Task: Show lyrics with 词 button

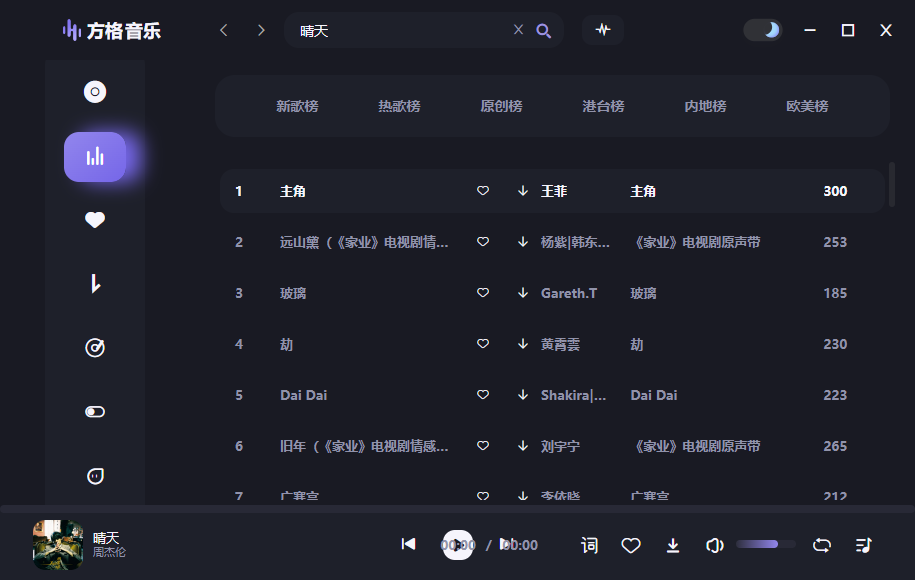Action: click(589, 545)
